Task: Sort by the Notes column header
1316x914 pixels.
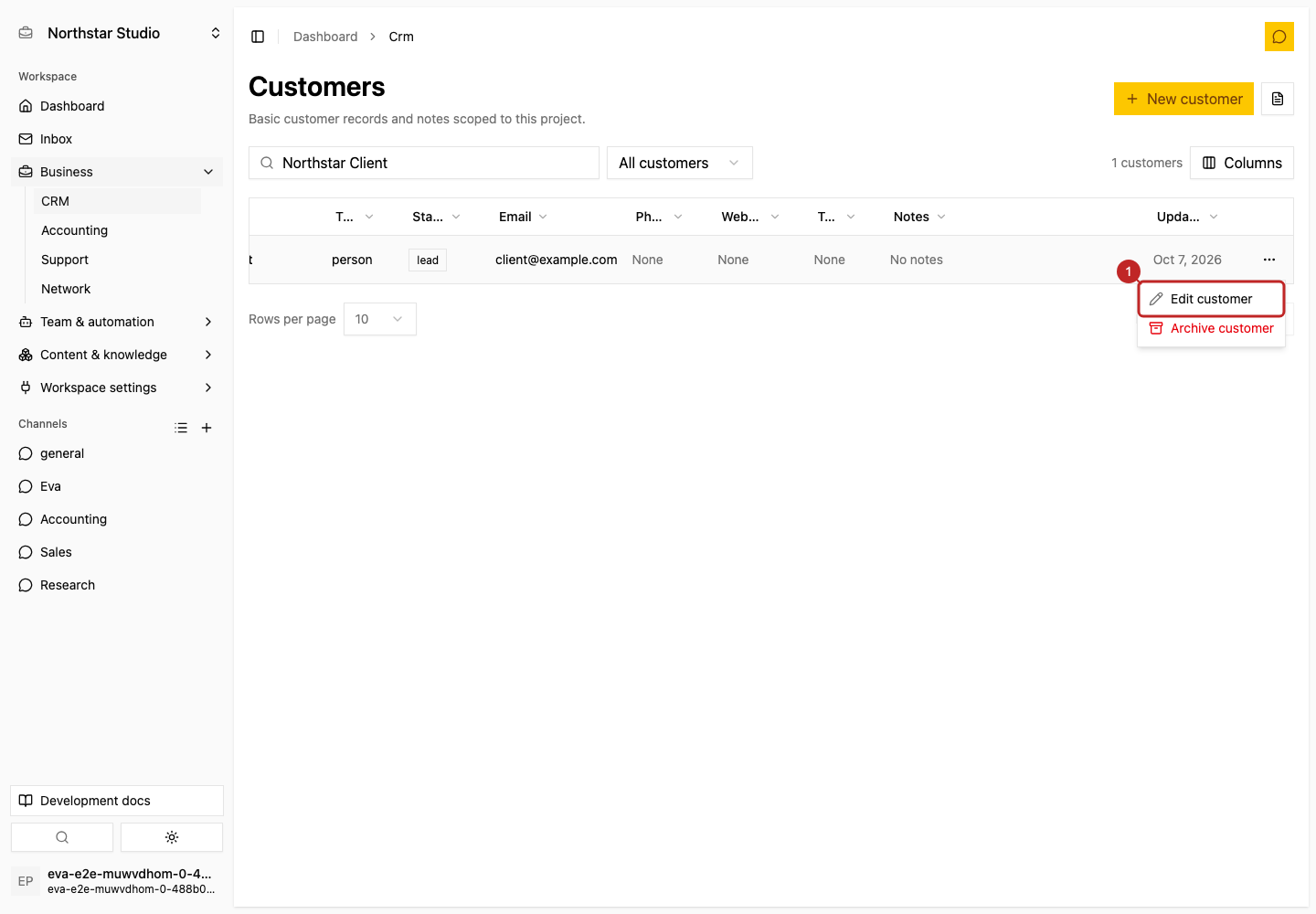Action: coord(919,217)
